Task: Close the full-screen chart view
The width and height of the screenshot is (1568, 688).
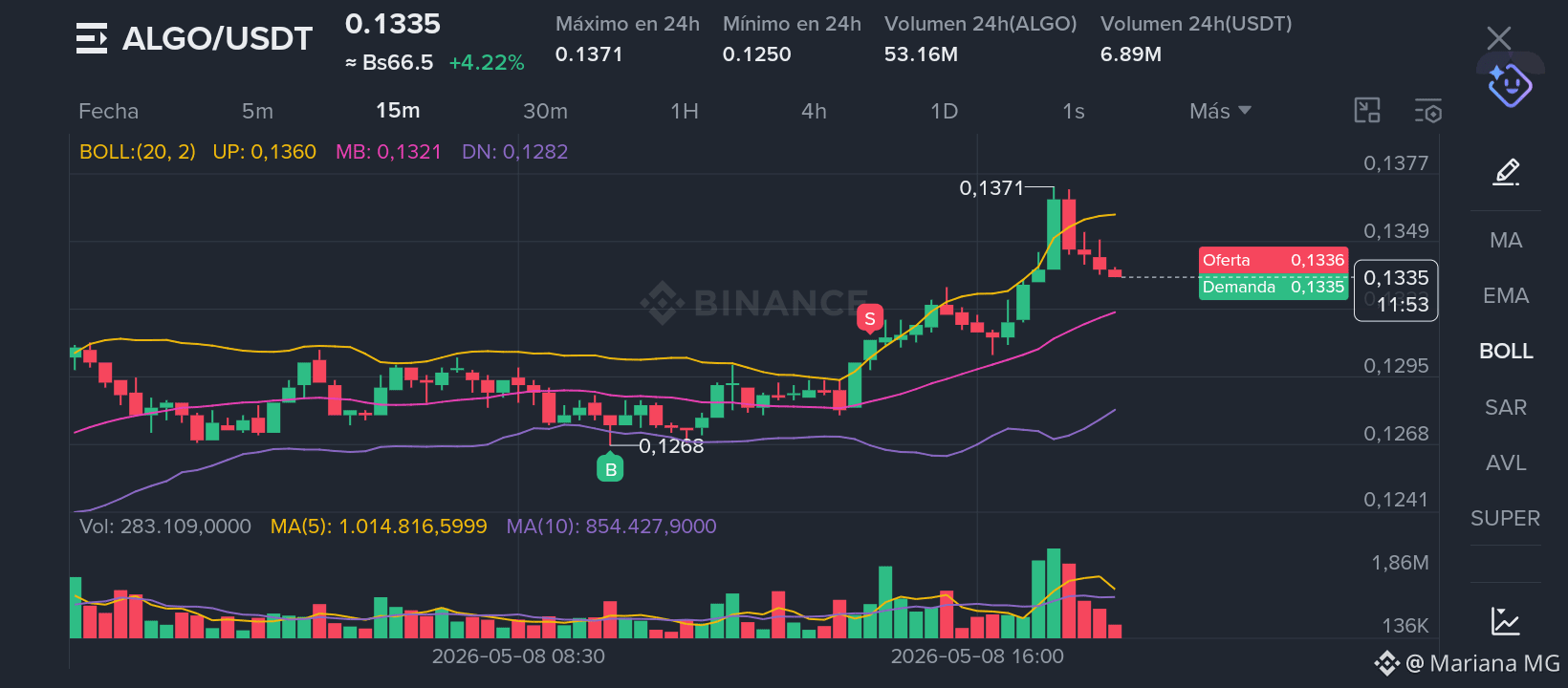Action: (x=1499, y=38)
